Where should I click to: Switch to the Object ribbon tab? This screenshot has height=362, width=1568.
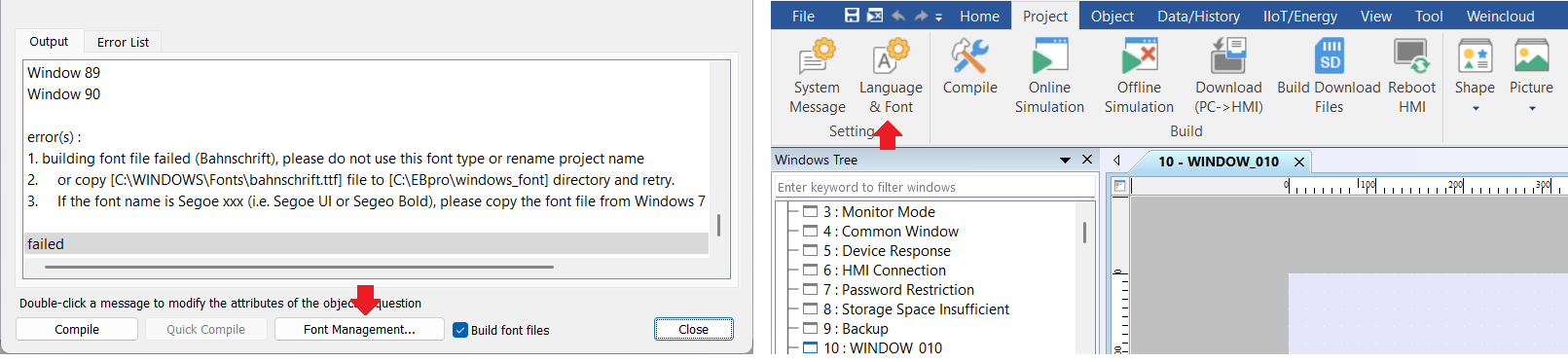(x=1112, y=16)
